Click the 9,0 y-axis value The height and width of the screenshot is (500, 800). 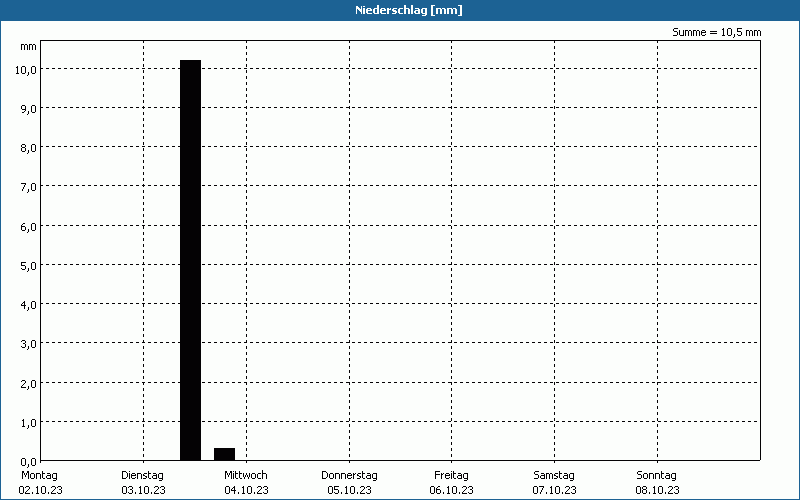pyautogui.click(x=29, y=109)
